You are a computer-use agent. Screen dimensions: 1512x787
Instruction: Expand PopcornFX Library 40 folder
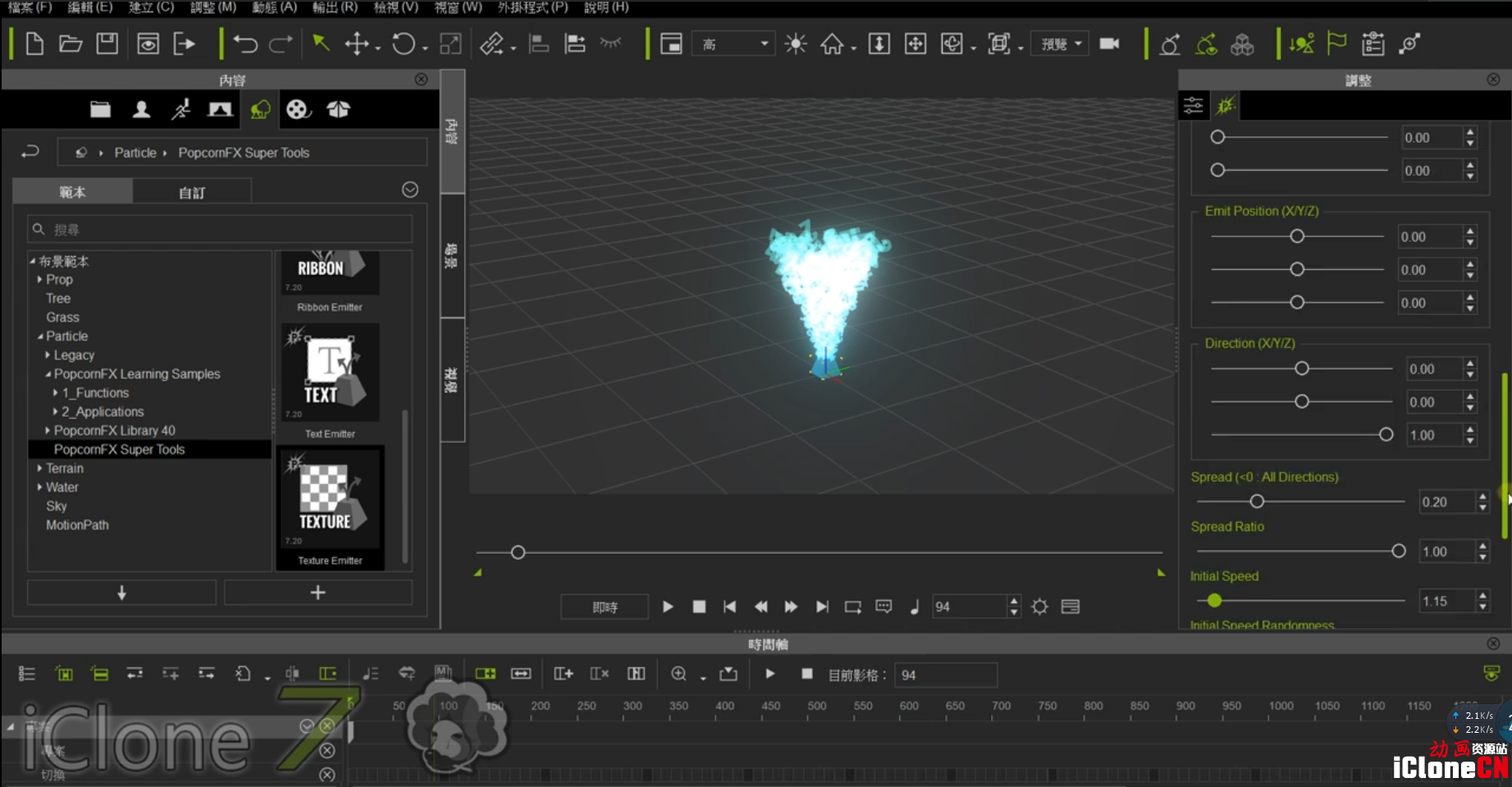pyautogui.click(x=48, y=430)
